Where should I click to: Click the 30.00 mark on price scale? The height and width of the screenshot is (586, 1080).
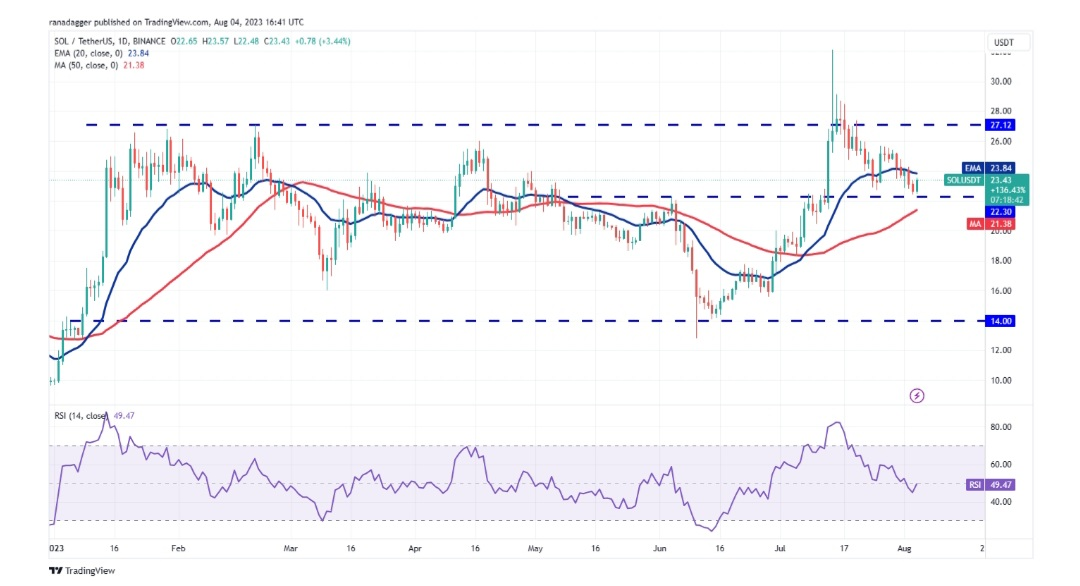tap(1001, 81)
